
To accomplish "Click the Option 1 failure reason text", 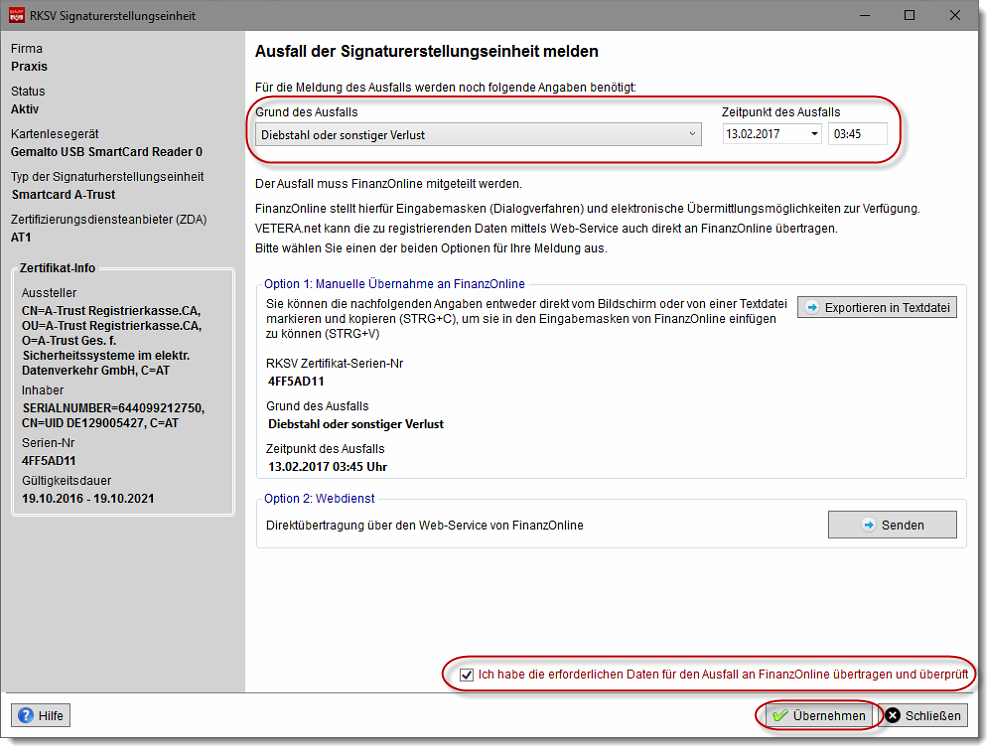I will coord(355,424).
